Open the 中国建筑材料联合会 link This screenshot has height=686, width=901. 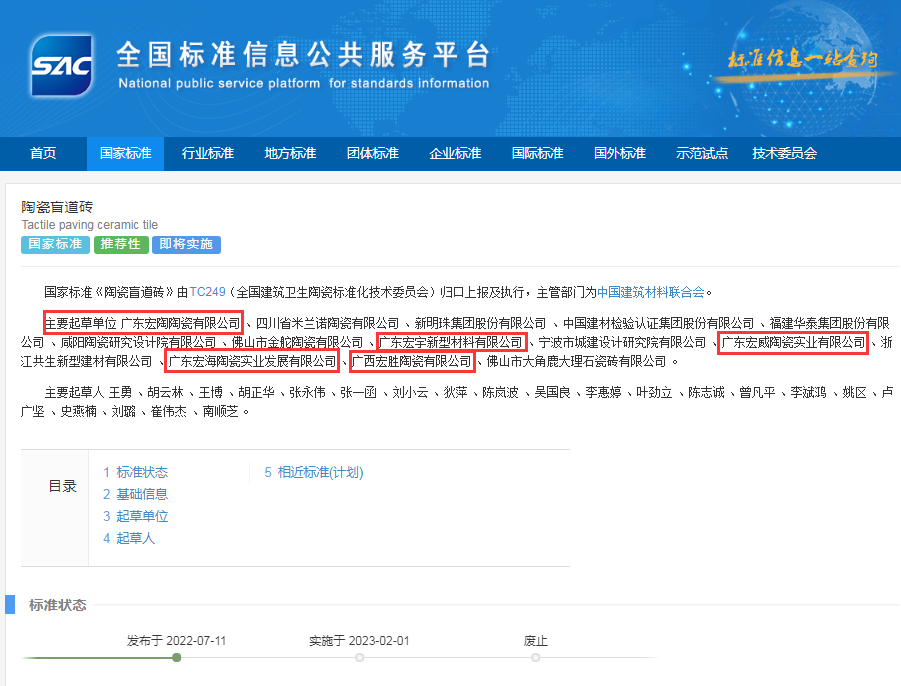[x=649, y=292]
